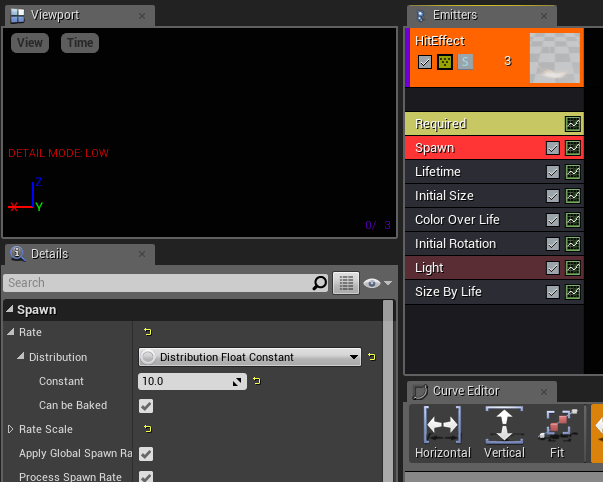Screen dimensions: 603x482
Task: Open curve graph for Size By Life
Action: (573, 292)
